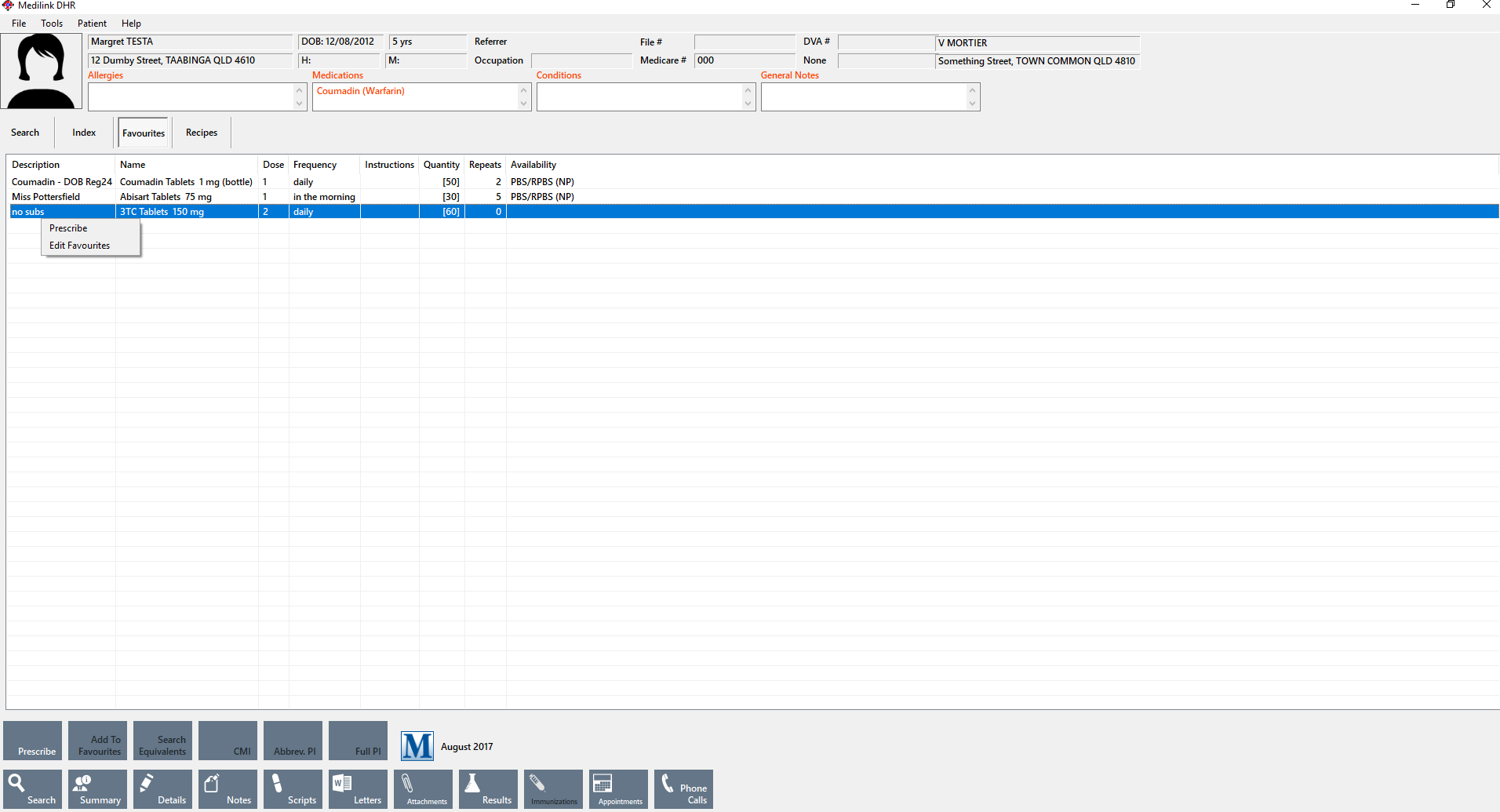The image size is (1500, 812).
Task: Open the Tools menu
Action: 52,24
